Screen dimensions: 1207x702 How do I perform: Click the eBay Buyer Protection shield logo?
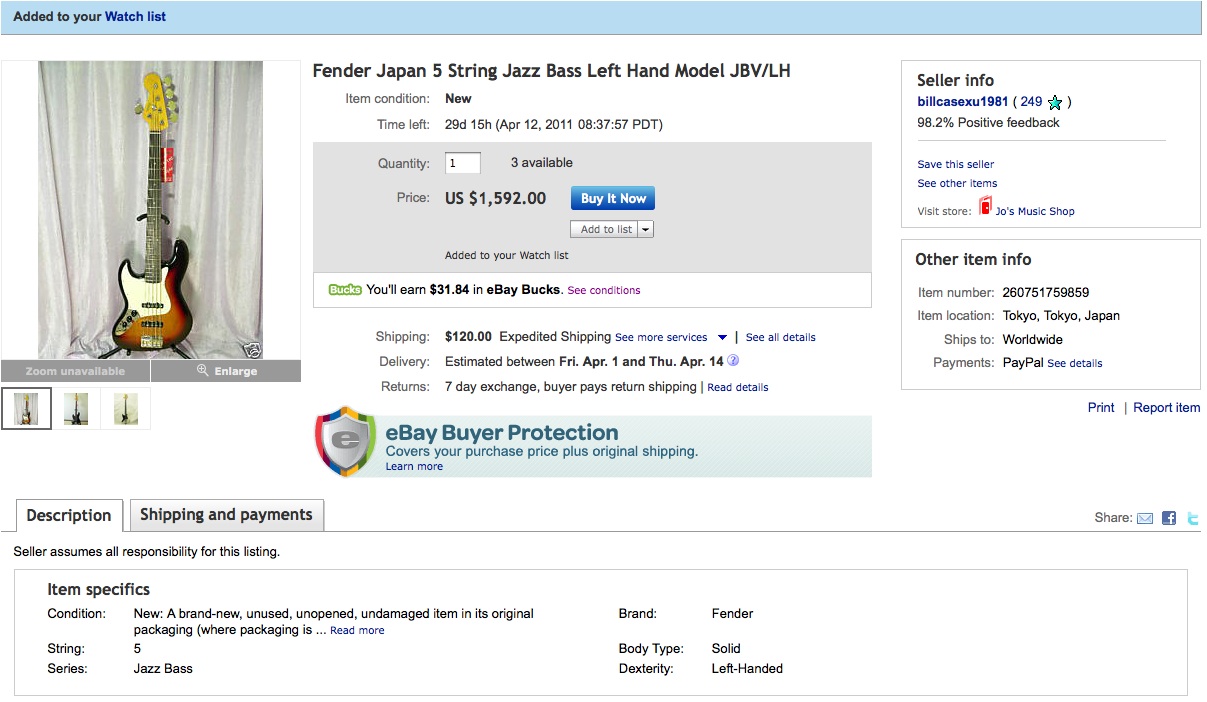click(x=346, y=441)
